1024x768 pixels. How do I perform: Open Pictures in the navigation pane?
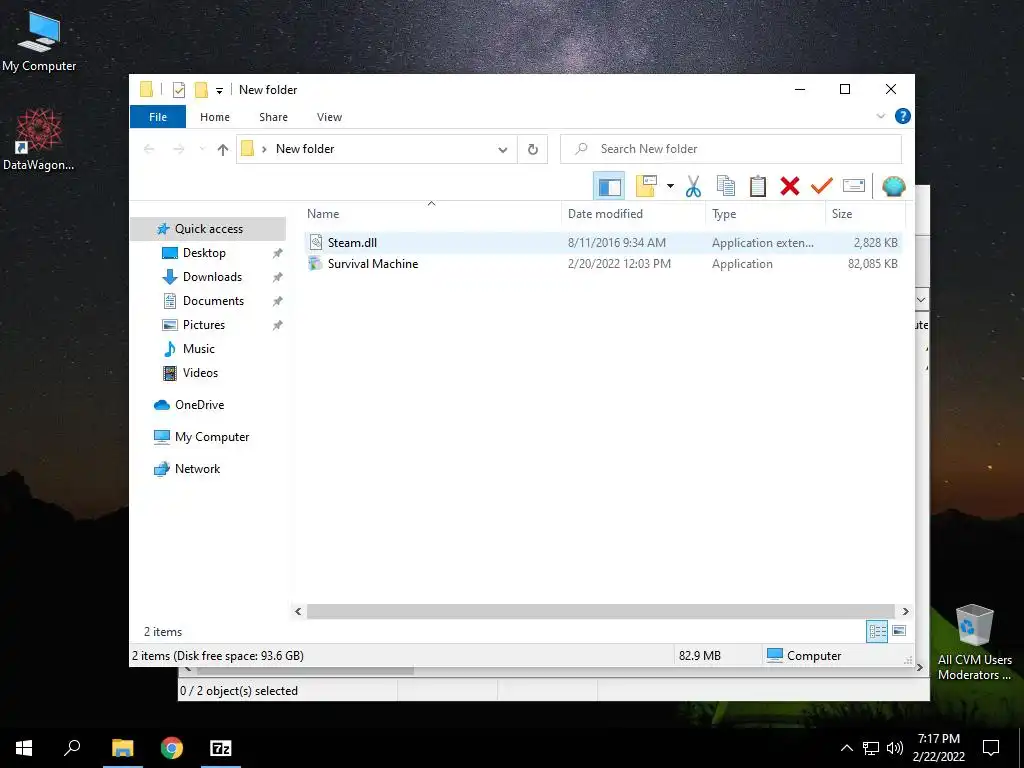[x=203, y=325]
